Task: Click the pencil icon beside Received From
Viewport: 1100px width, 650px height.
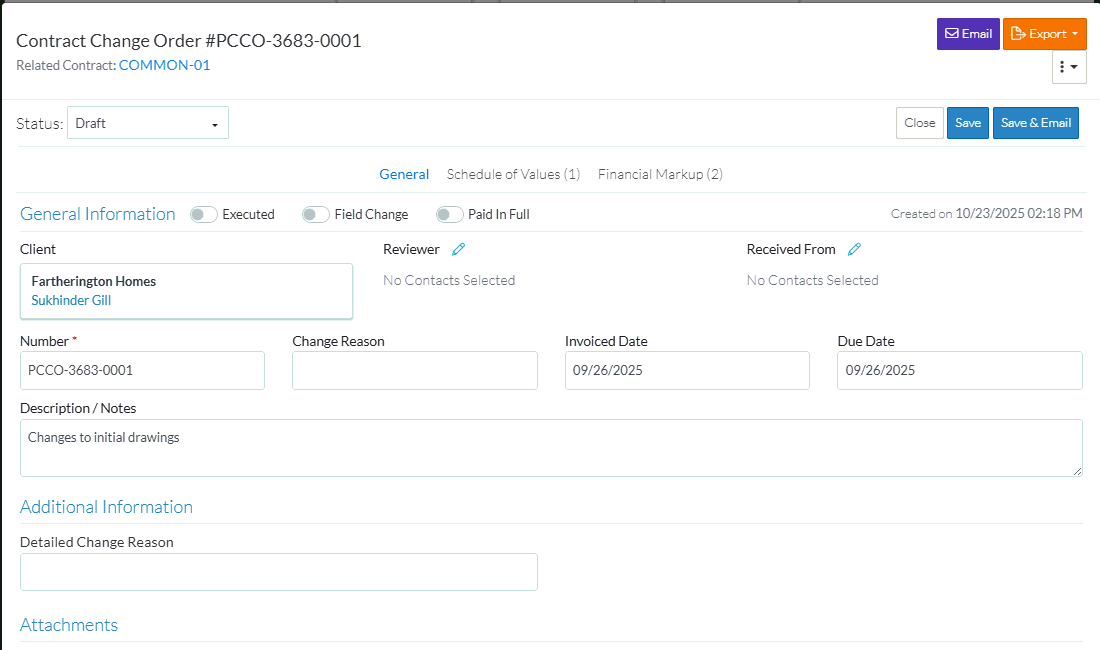Action: tap(855, 249)
